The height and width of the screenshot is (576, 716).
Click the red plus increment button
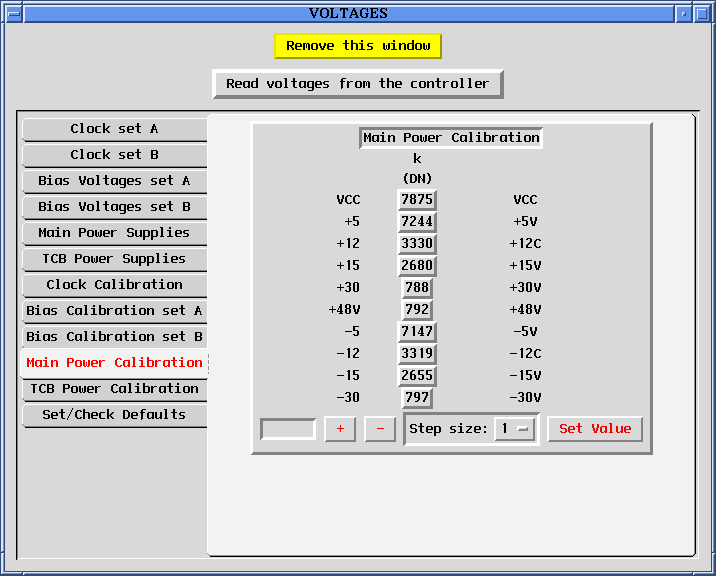(340, 429)
